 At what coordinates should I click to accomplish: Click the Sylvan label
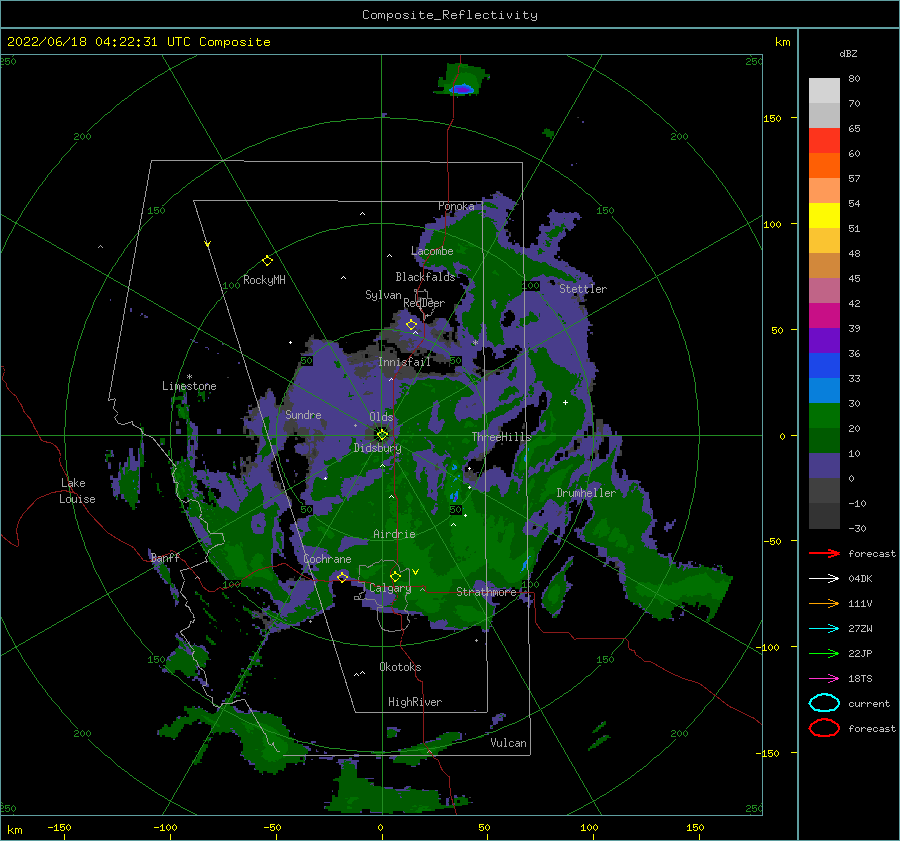coord(383,295)
